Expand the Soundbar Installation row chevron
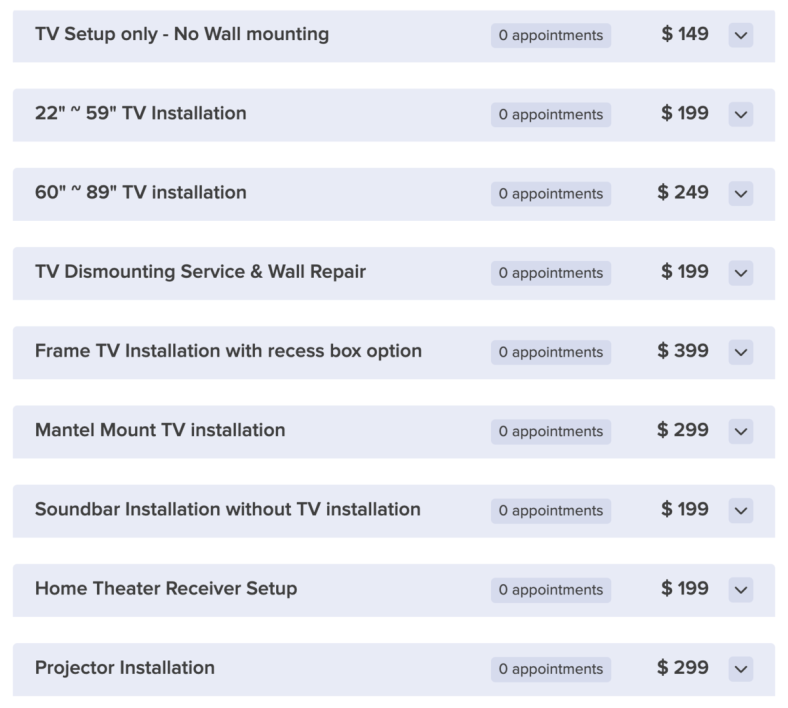 click(740, 510)
